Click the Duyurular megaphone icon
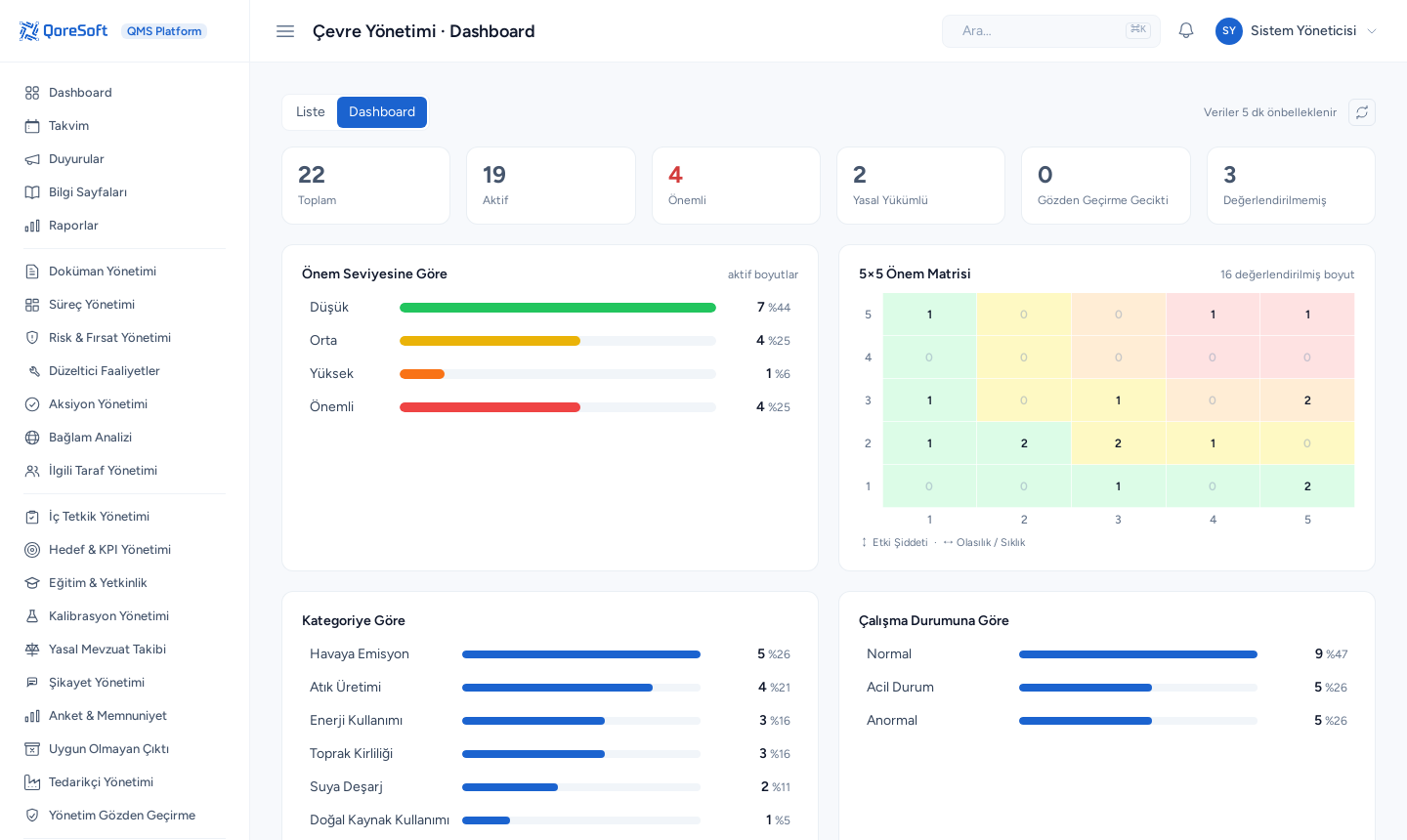Viewport: 1407px width, 840px height. (x=32, y=159)
